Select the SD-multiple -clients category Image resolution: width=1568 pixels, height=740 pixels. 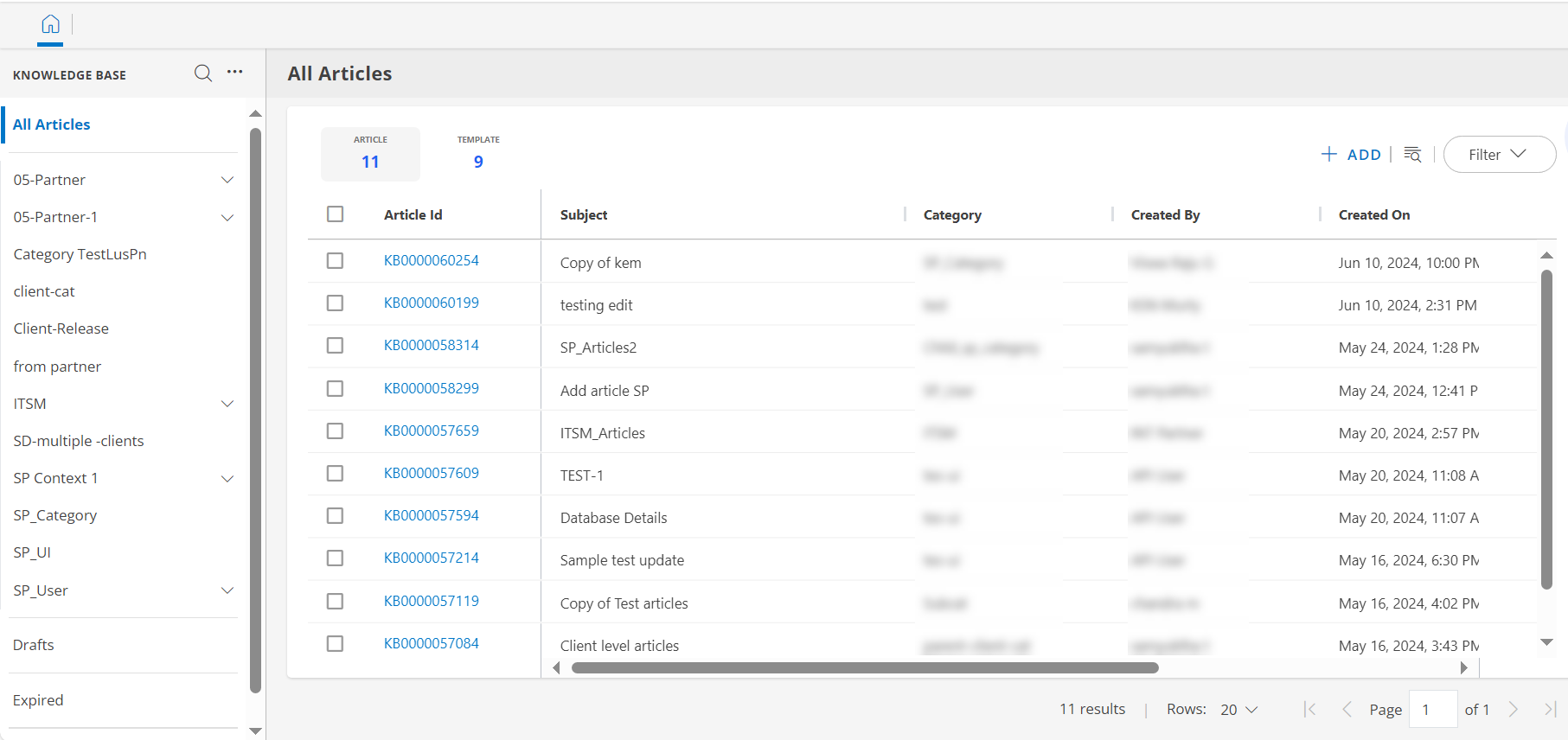point(79,441)
